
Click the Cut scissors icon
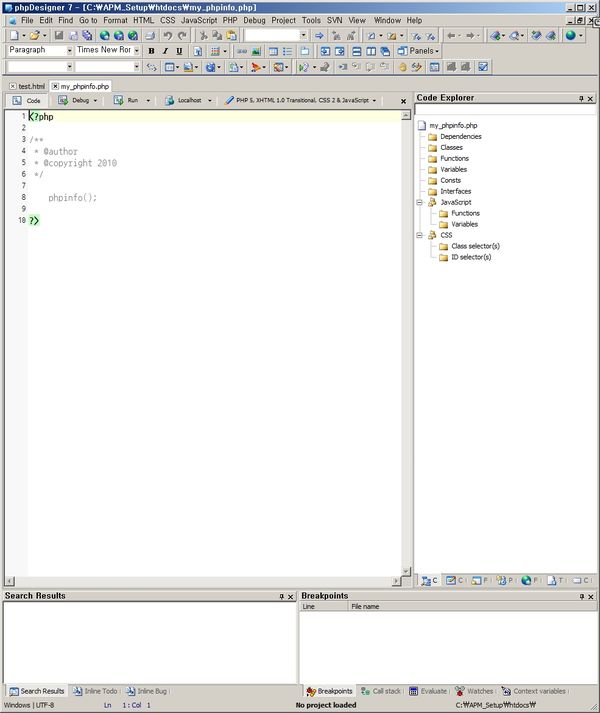point(203,35)
